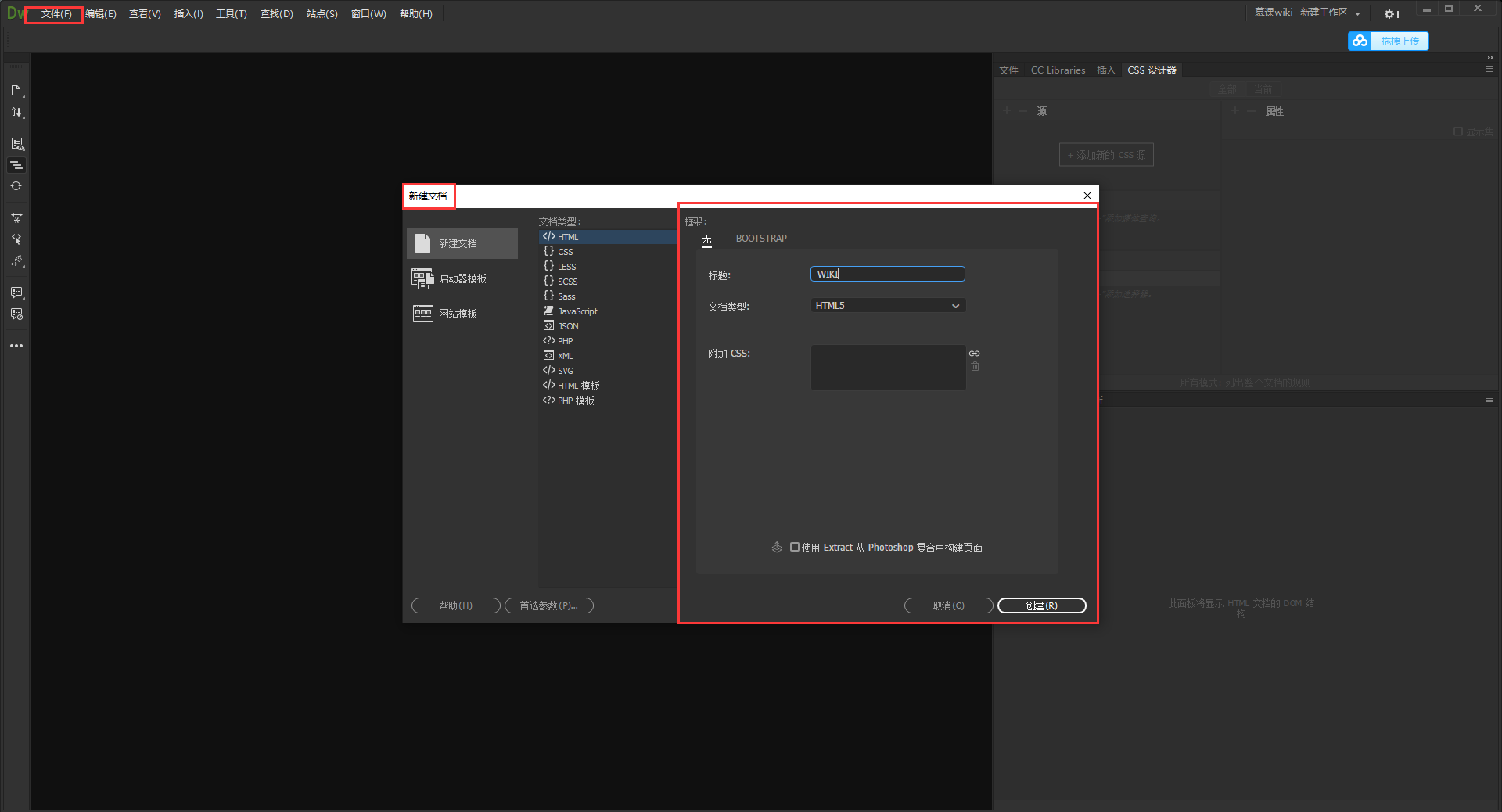
Task: Click the Site Templates icon
Action: (422, 314)
